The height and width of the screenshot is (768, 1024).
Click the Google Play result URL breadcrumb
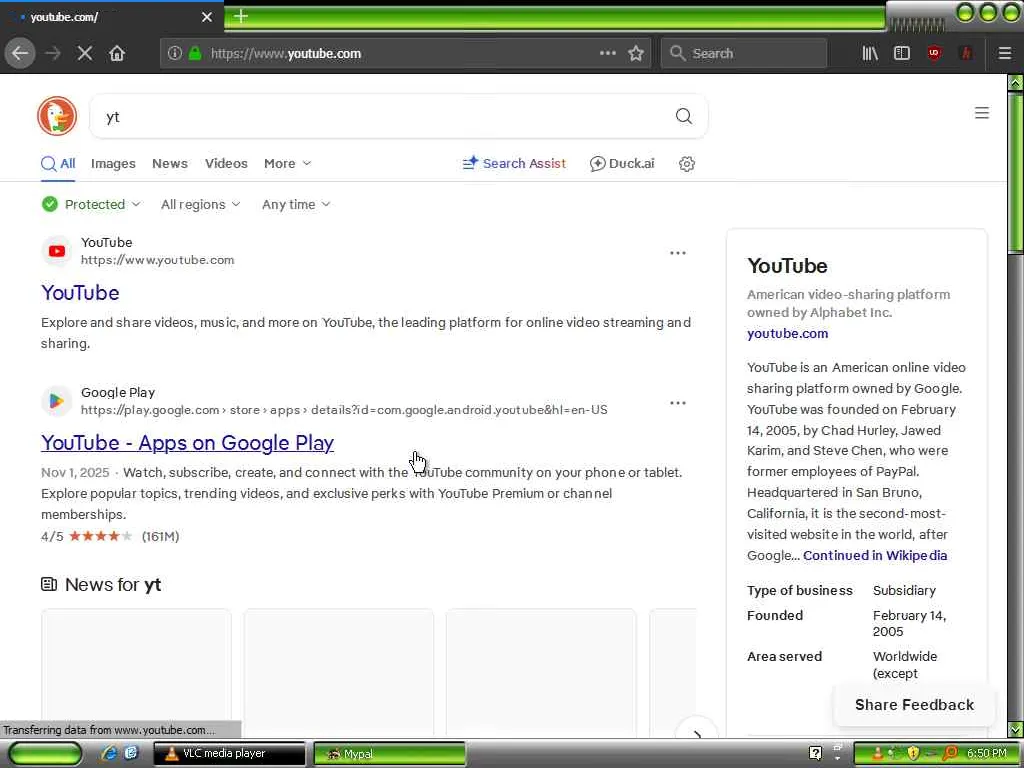(344, 410)
